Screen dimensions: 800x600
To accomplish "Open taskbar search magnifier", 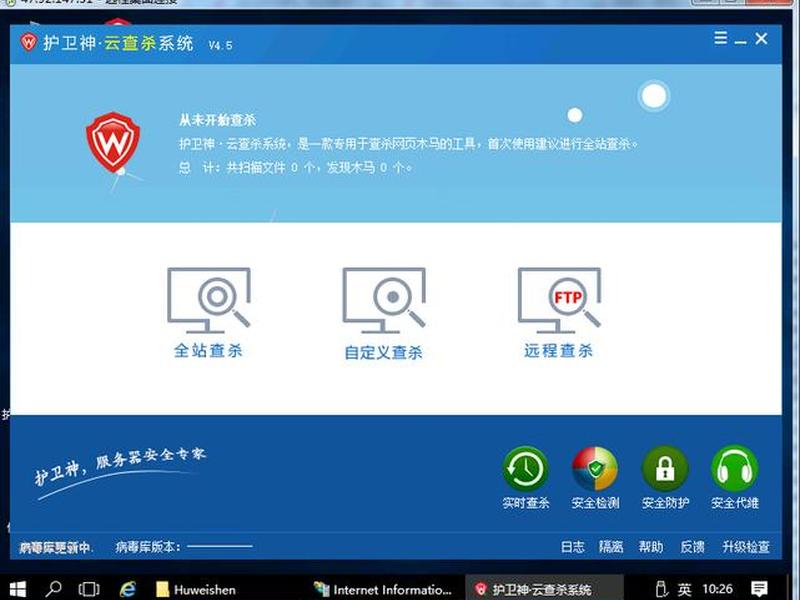I will point(53,589).
